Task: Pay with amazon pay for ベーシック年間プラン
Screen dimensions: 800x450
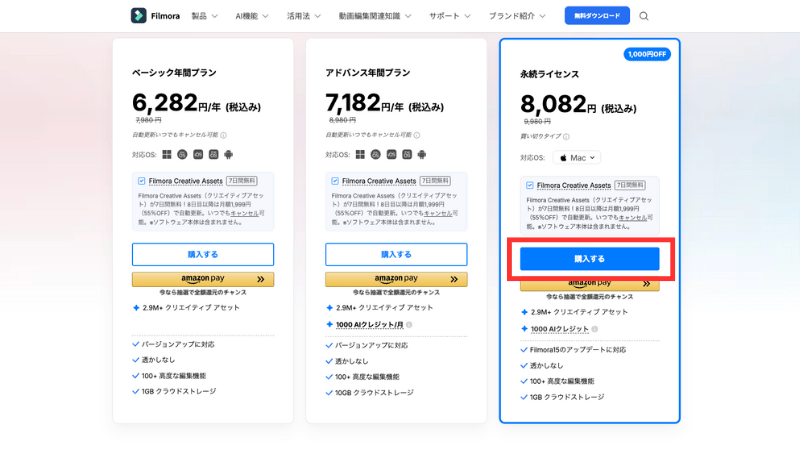Action: 203,279
